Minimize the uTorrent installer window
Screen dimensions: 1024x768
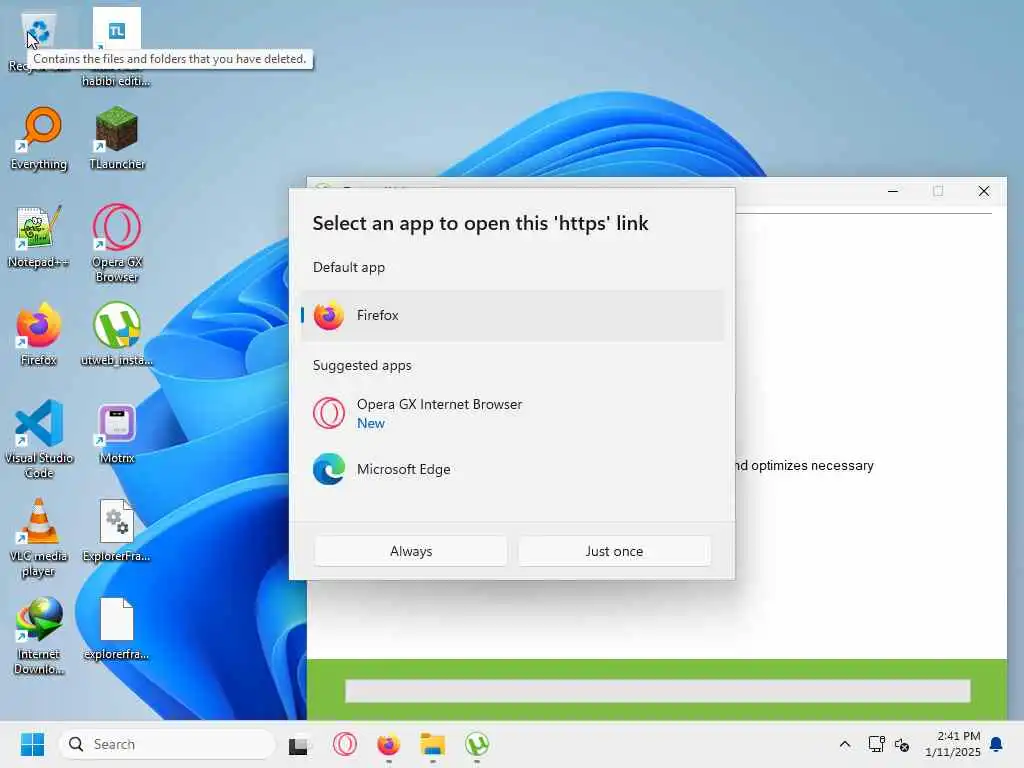[x=893, y=191]
